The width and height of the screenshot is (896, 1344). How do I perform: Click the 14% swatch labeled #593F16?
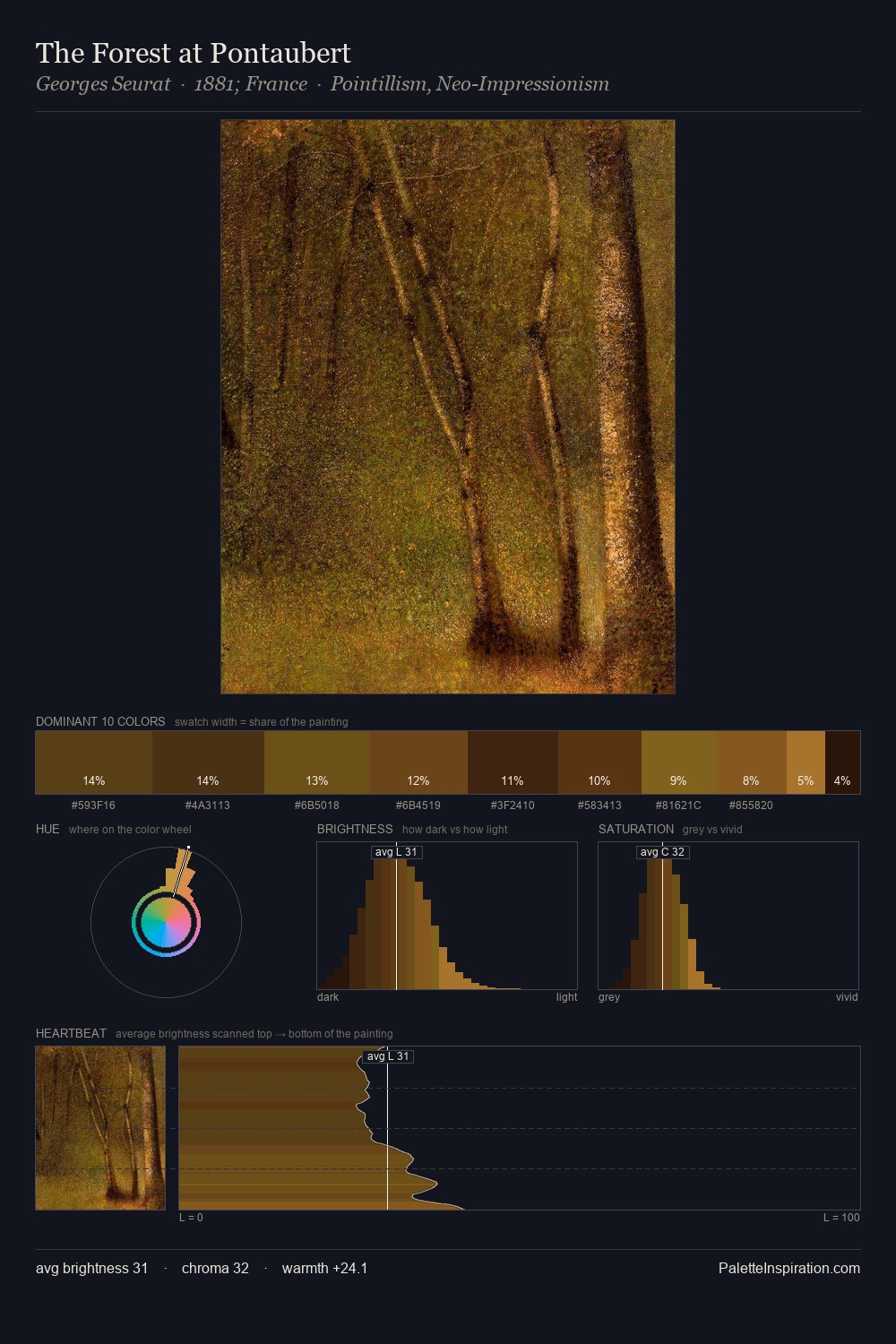pyautogui.click(x=94, y=762)
